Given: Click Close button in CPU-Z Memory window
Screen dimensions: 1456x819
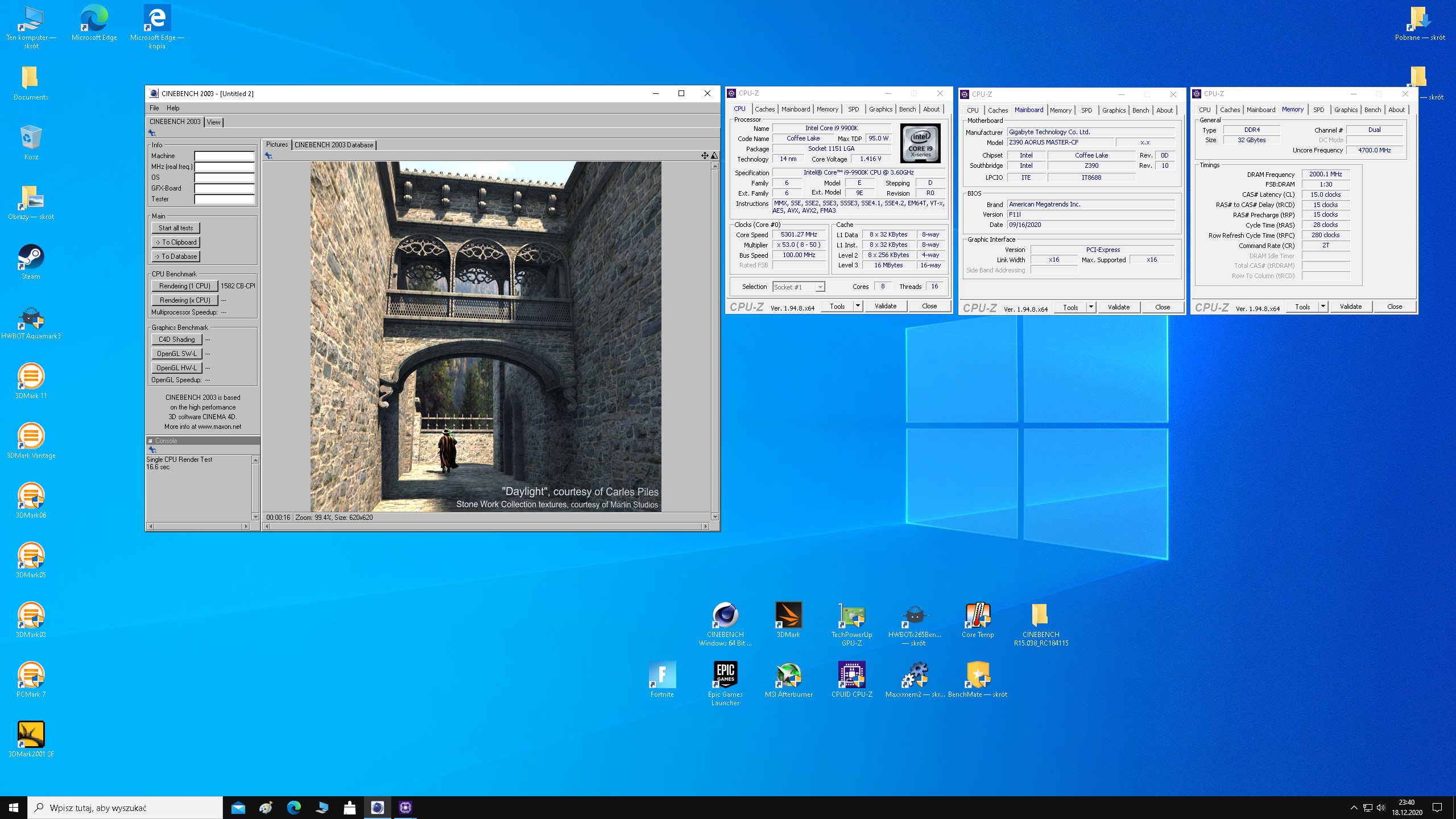Looking at the screenshot, I should (1395, 307).
